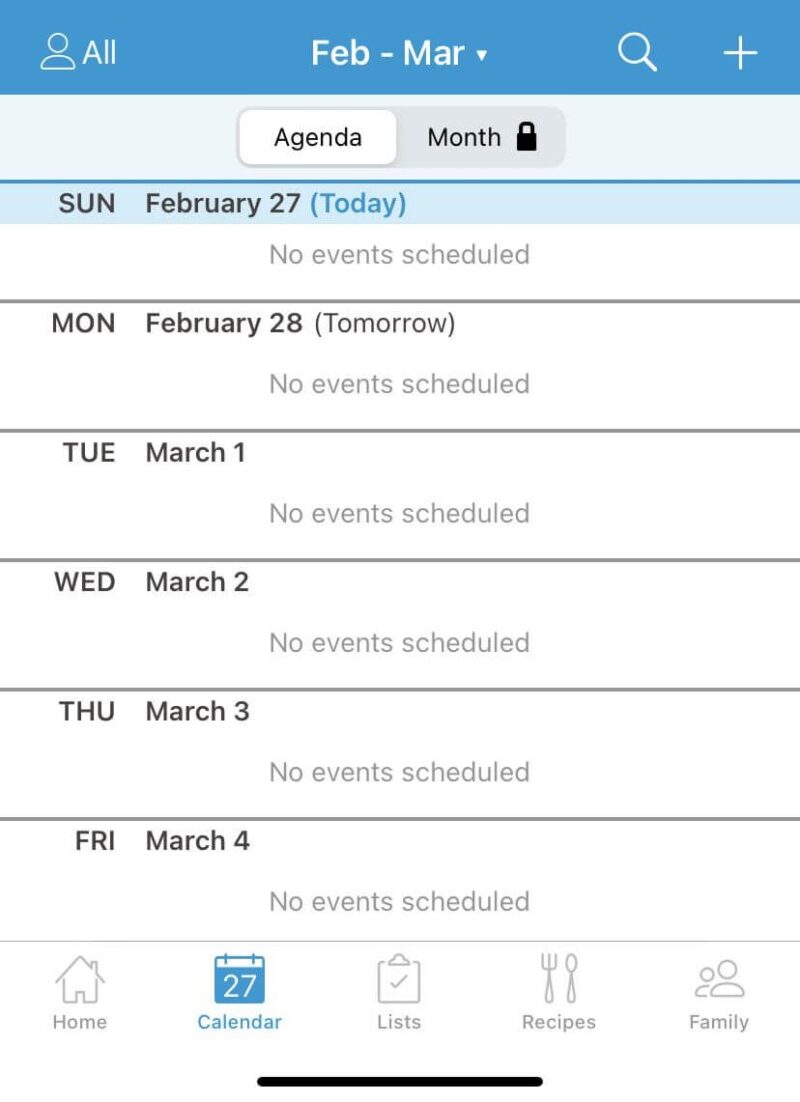Open the Lists tab

tap(399, 991)
